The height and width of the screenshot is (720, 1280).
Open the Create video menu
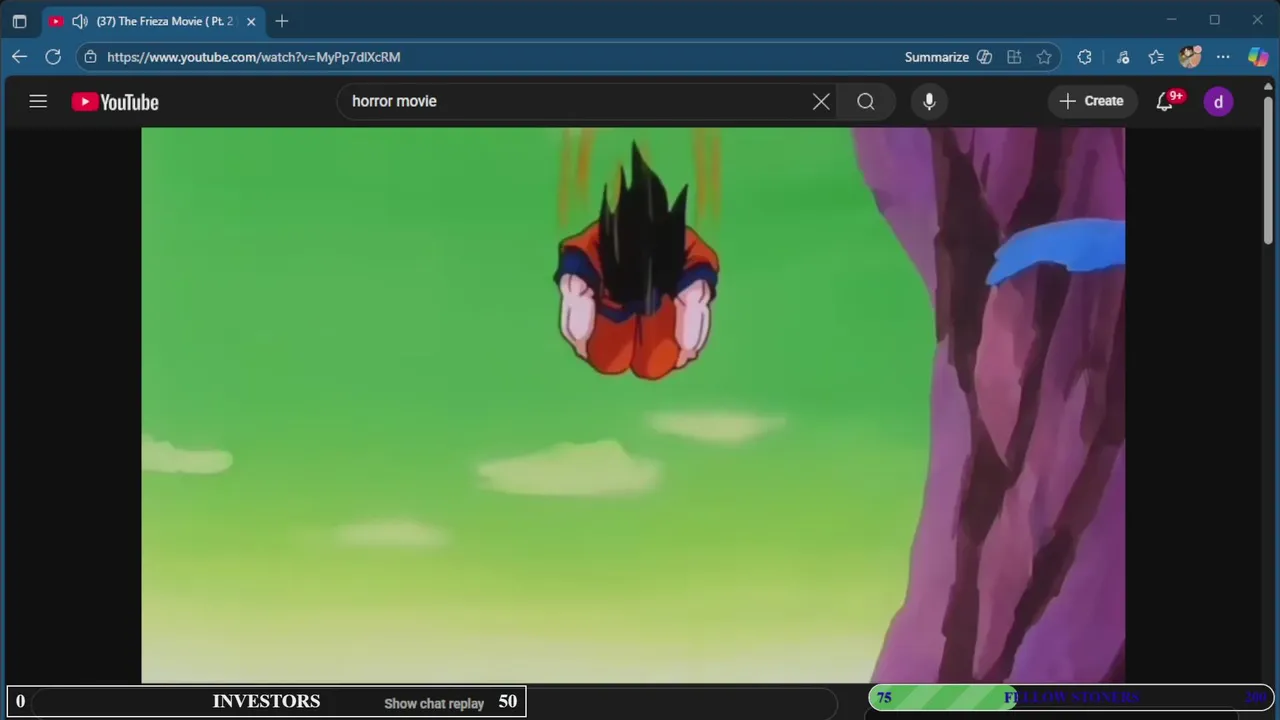coord(1092,101)
